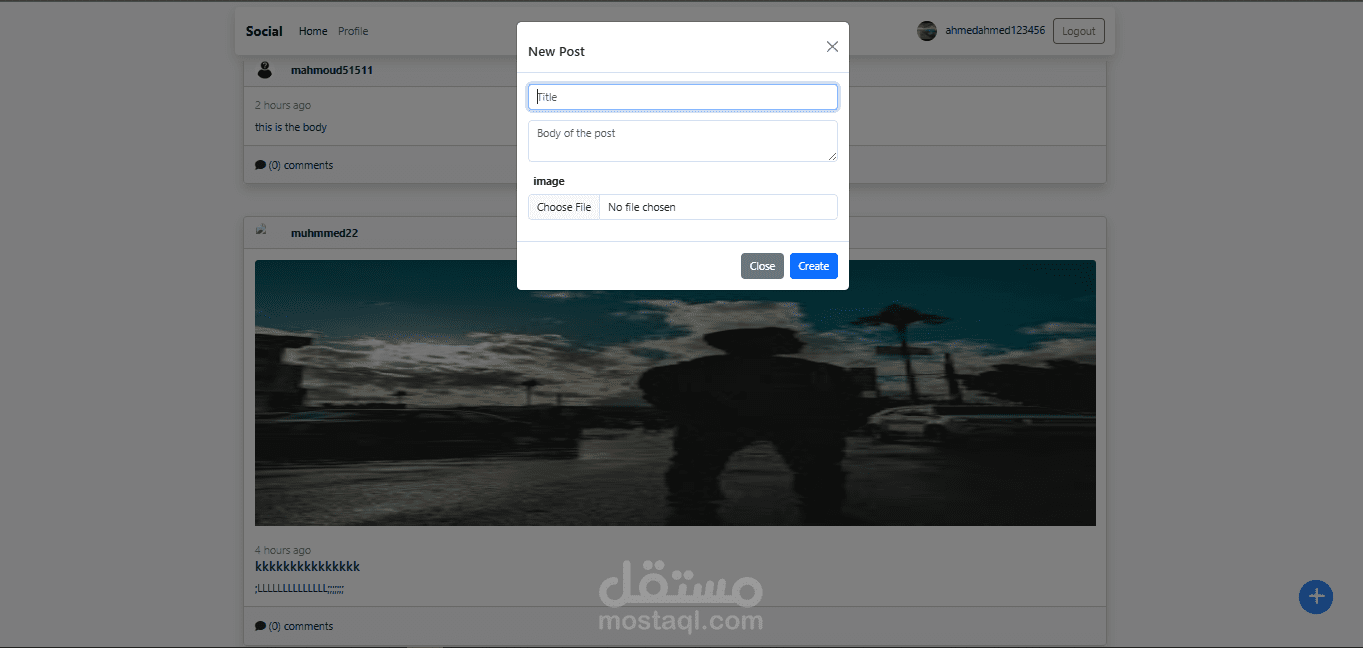The height and width of the screenshot is (648, 1363).
Task: Open mahmoud51511 username link
Action: (332, 70)
